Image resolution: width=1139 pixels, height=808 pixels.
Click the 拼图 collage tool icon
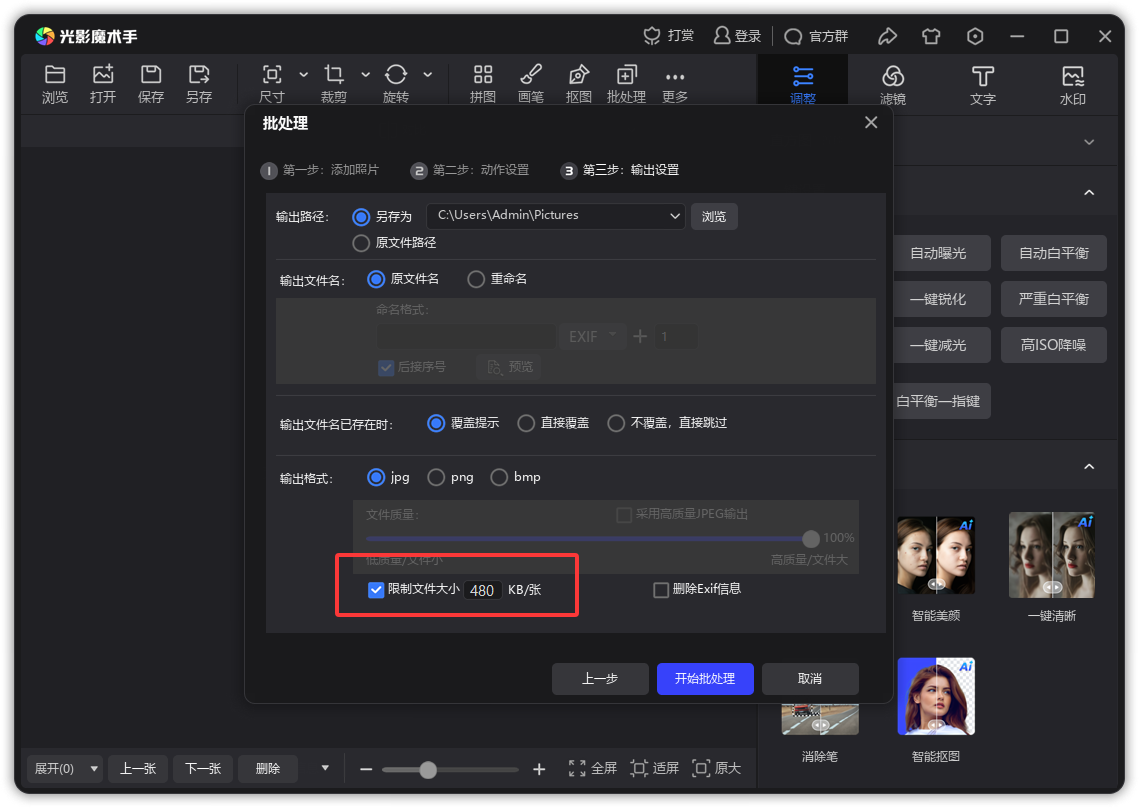click(483, 75)
